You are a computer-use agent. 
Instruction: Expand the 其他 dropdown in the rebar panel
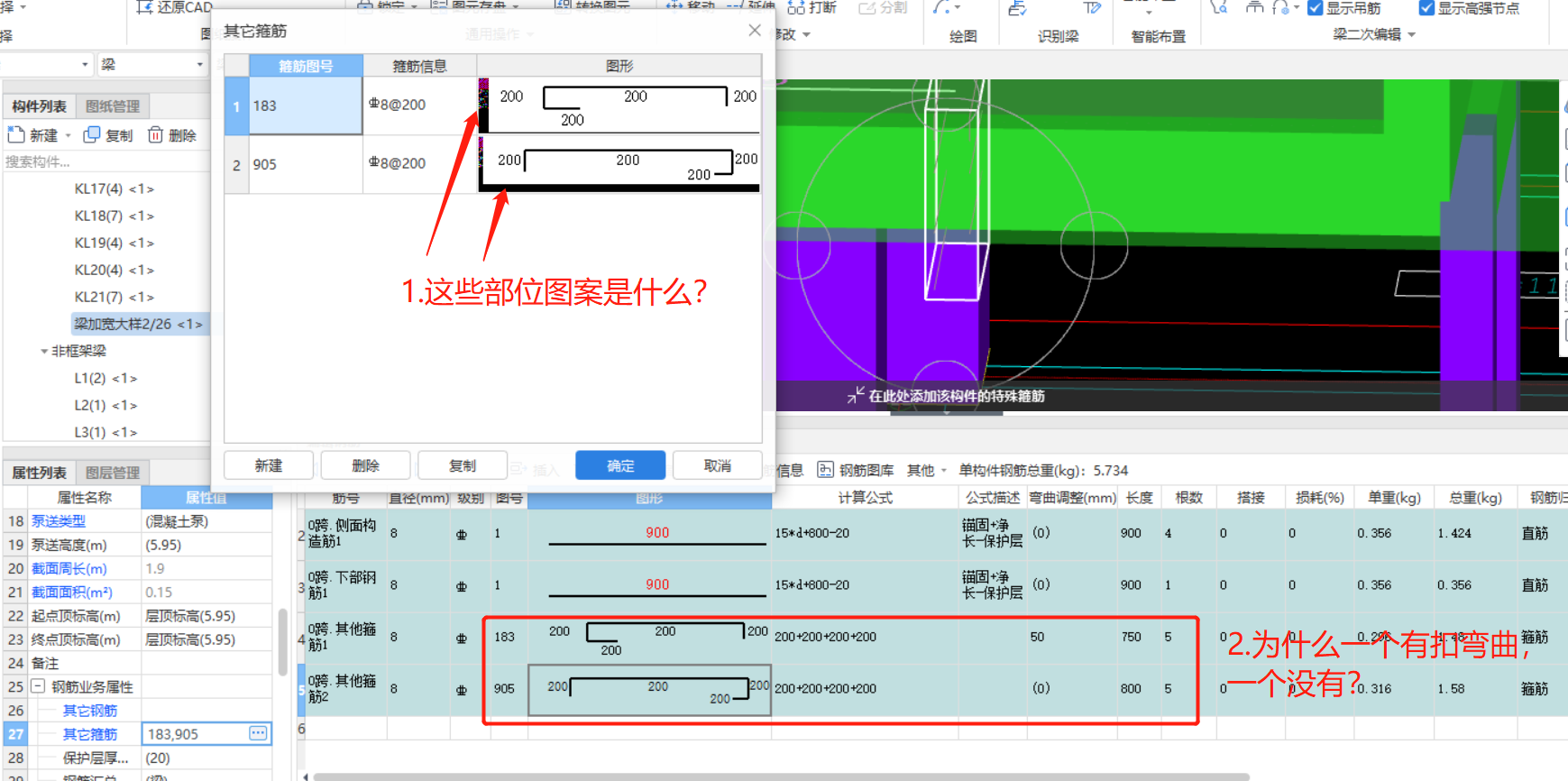pyautogui.click(x=943, y=470)
